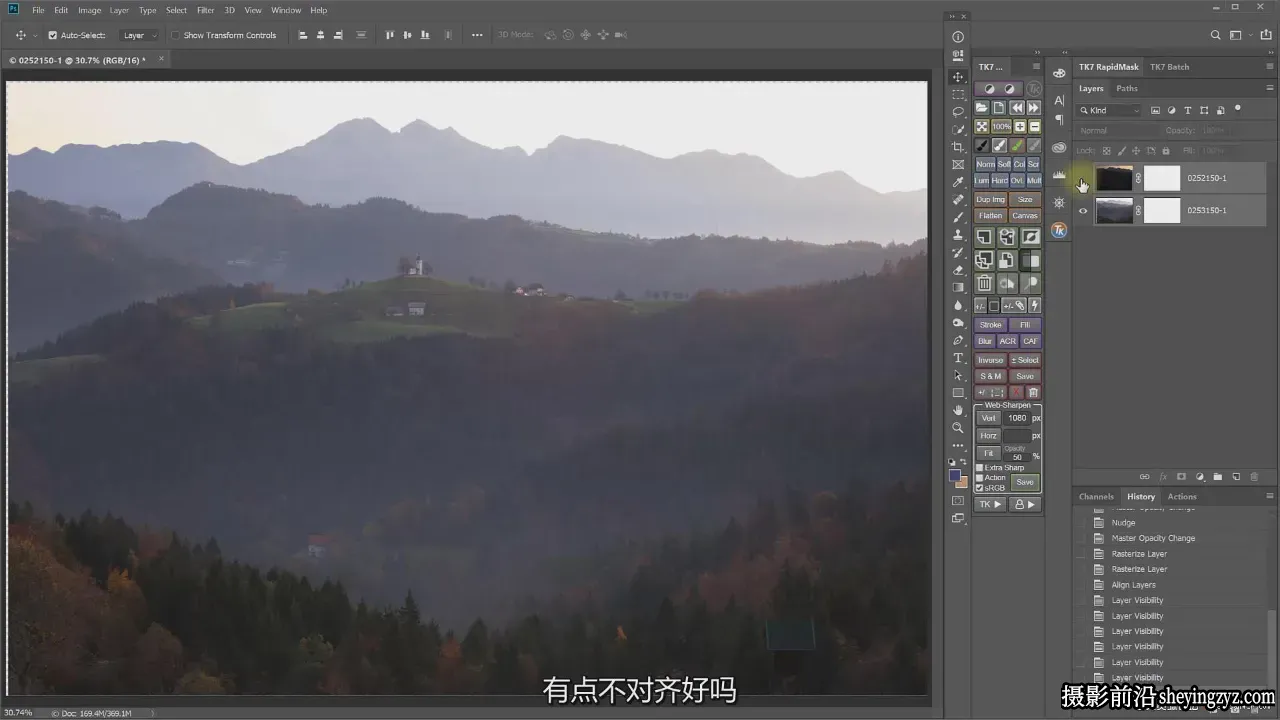The width and height of the screenshot is (1280, 720).
Task: Open the Normal blend mode dropdown
Action: (x=1120, y=131)
